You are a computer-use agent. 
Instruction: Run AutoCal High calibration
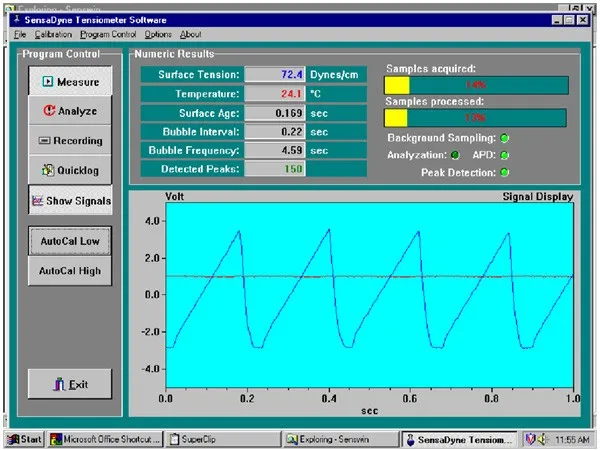point(70,271)
